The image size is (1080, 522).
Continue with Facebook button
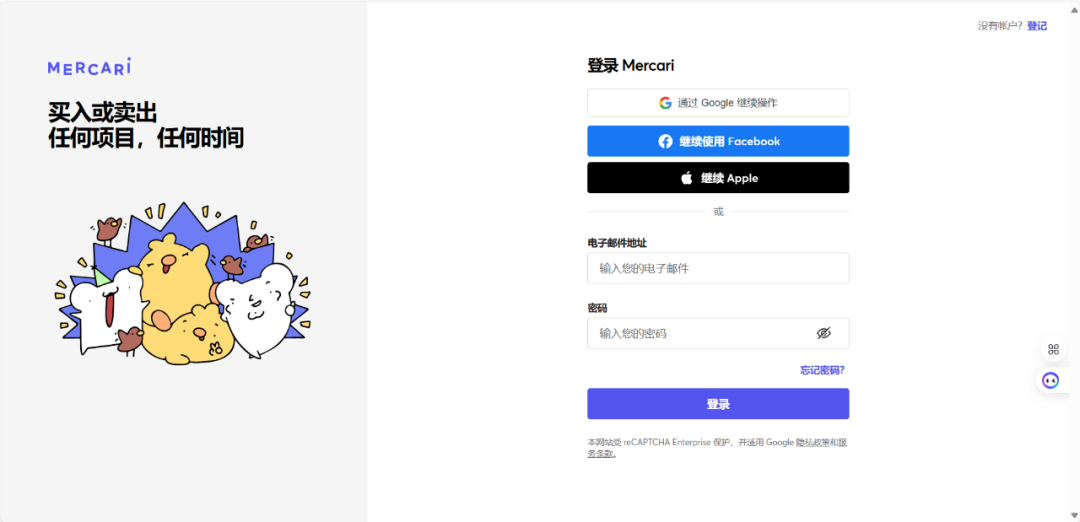[718, 141]
